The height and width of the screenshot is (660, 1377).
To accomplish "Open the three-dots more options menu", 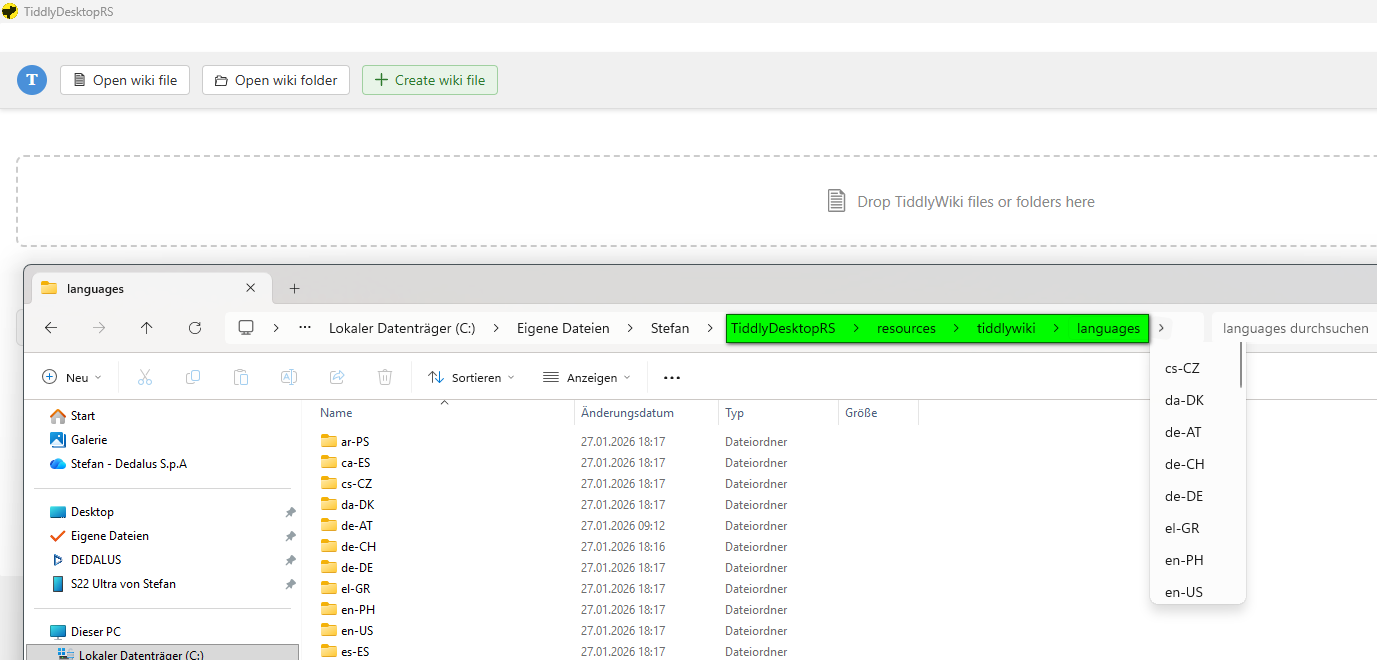I will click(672, 377).
